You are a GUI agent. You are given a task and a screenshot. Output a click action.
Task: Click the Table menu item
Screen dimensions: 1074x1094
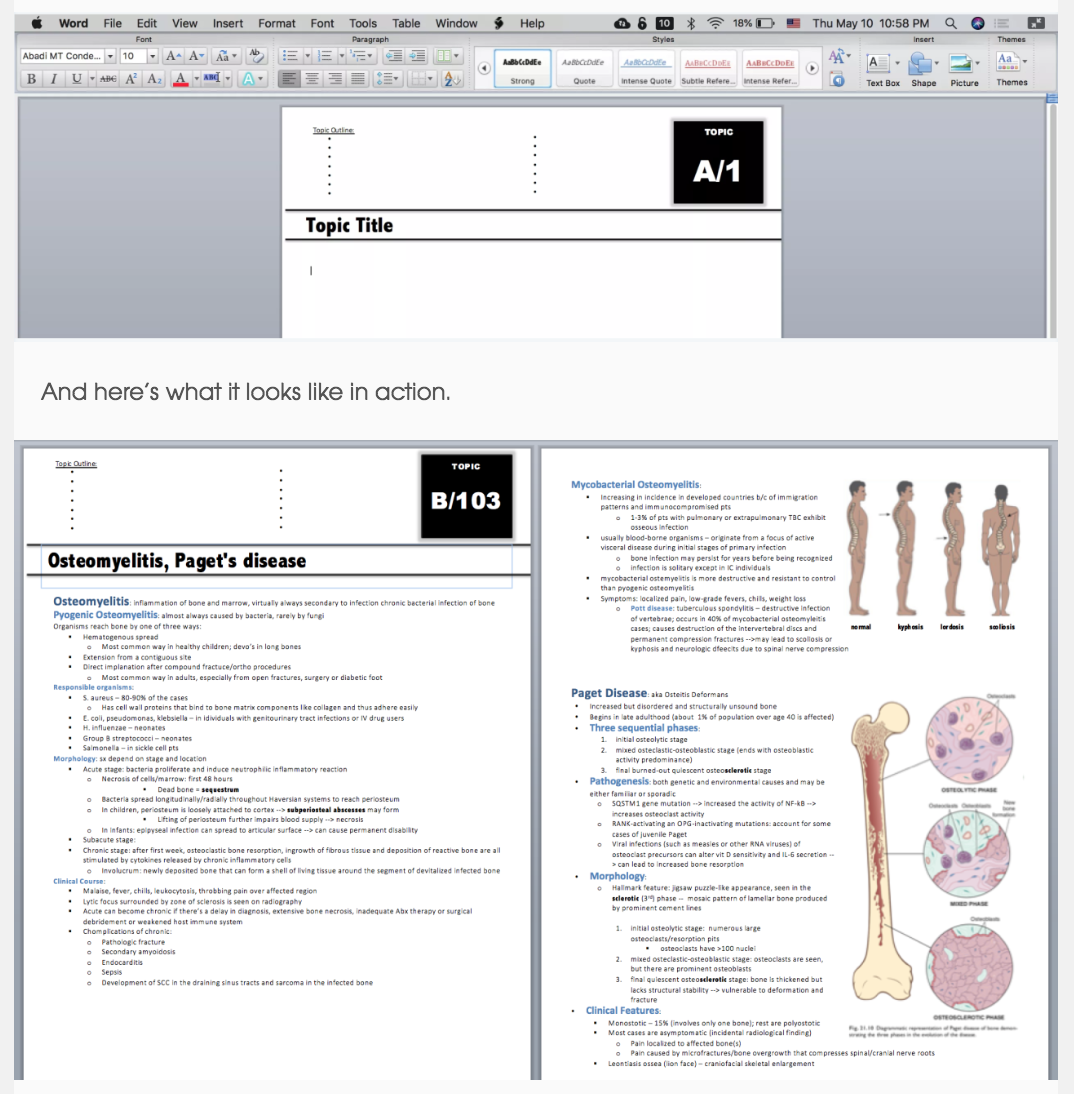(406, 23)
